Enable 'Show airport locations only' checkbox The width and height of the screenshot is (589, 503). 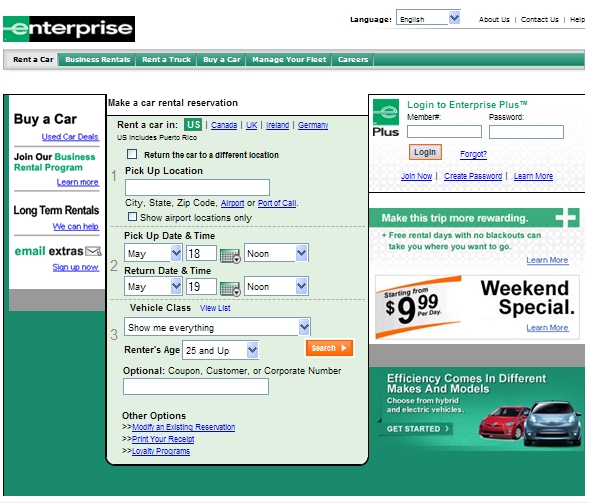[132, 217]
